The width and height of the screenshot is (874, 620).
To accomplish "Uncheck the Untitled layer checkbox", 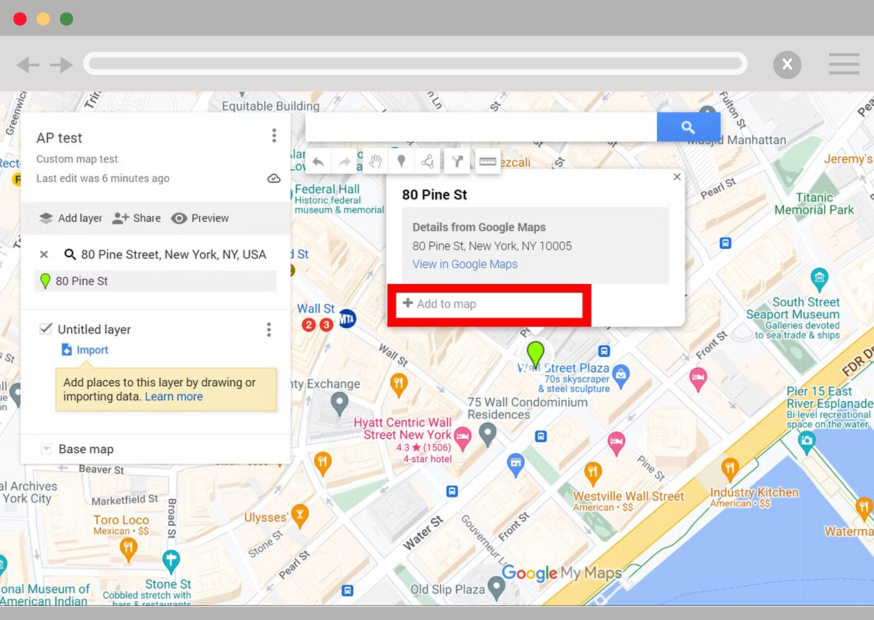I will pos(45,328).
